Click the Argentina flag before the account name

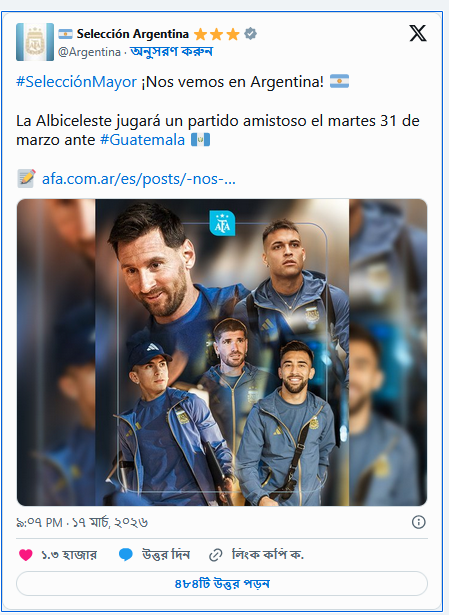pyautogui.click(x=65, y=34)
